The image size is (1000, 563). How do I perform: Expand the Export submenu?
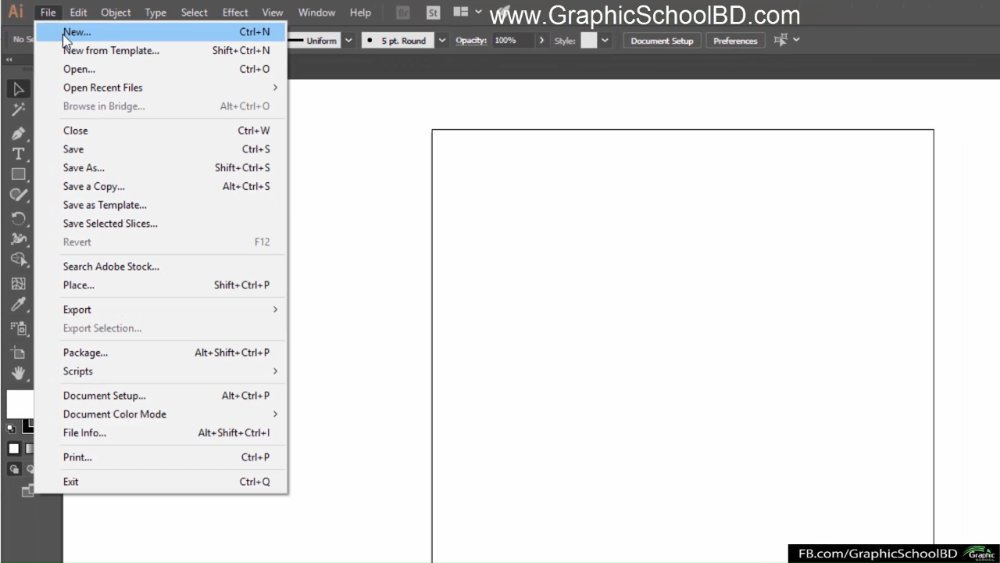point(276,309)
